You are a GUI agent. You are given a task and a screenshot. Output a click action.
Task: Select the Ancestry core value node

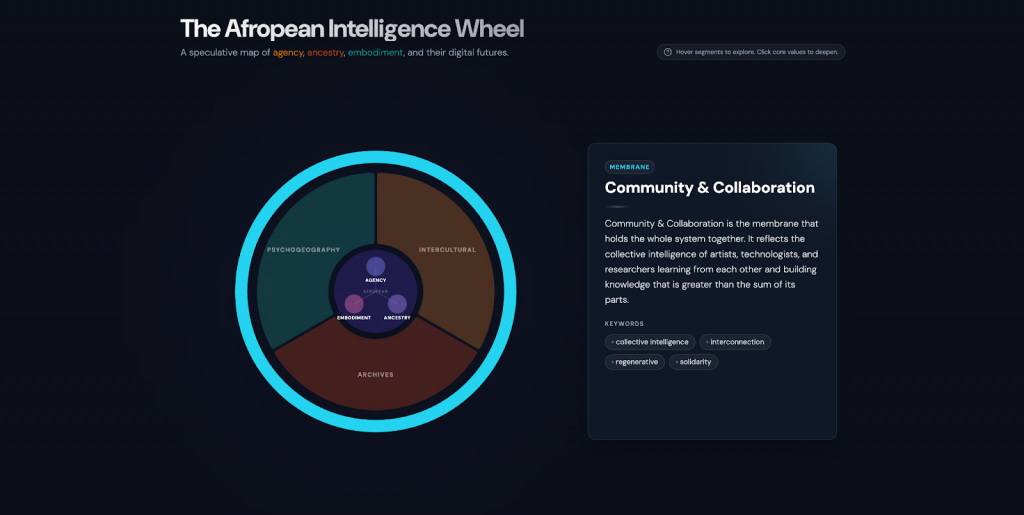(x=397, y=304)
